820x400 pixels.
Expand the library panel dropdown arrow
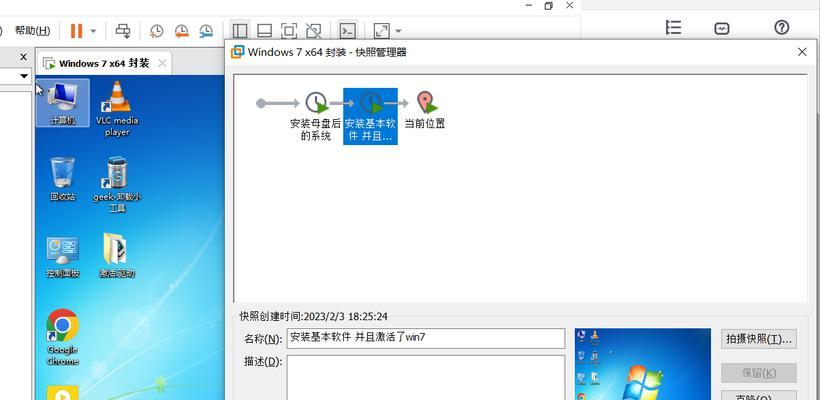24,76
